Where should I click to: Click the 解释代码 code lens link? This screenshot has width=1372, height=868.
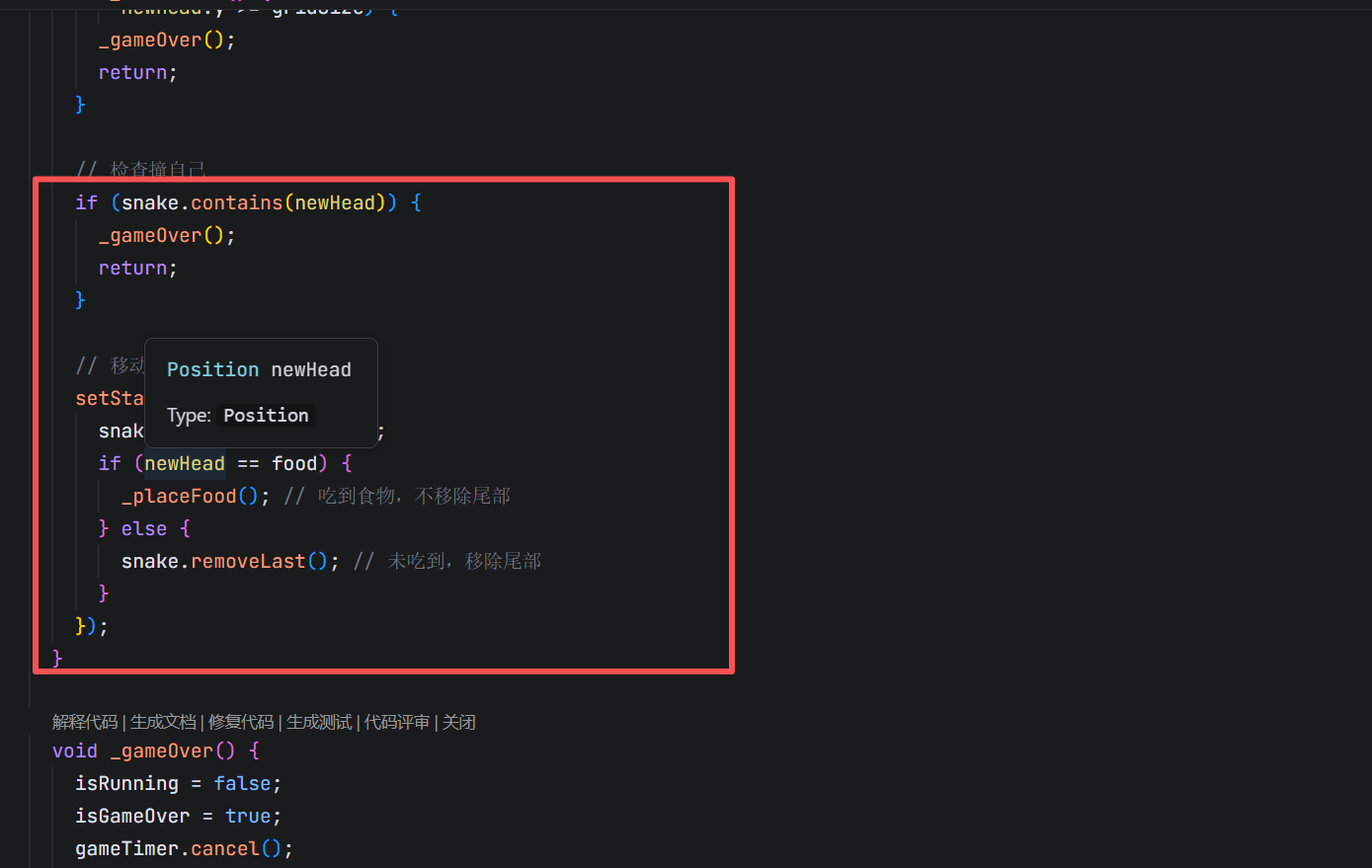click(x=85, y=722)
